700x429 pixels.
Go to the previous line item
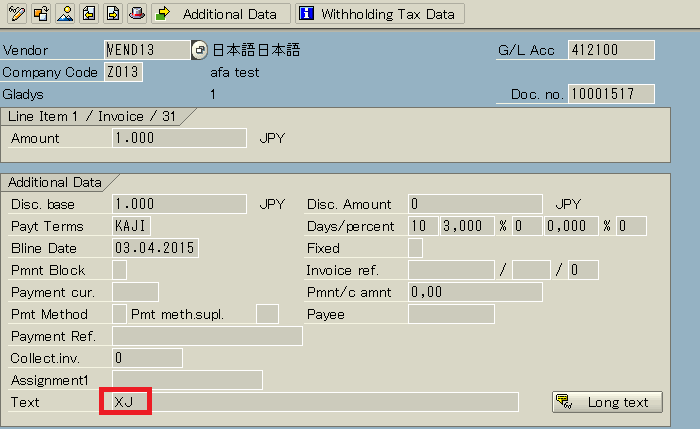pos(89,13)
